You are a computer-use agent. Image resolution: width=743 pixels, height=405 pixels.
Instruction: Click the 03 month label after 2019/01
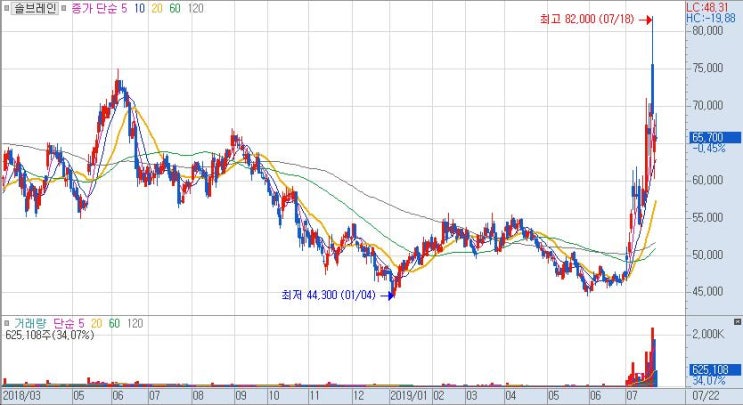tap(471, 395)
